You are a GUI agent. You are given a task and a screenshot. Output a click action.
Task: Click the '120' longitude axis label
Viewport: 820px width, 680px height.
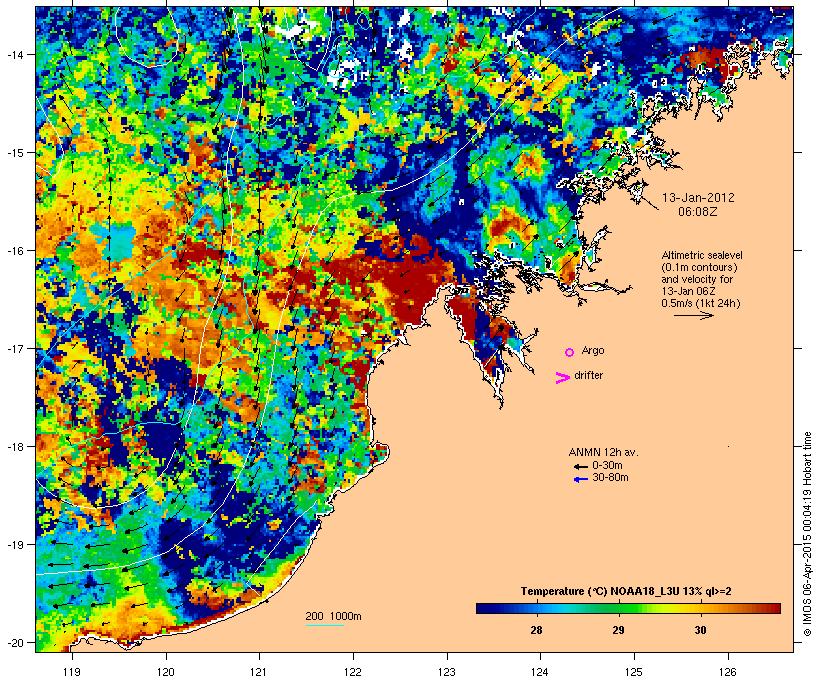point(166,672)
